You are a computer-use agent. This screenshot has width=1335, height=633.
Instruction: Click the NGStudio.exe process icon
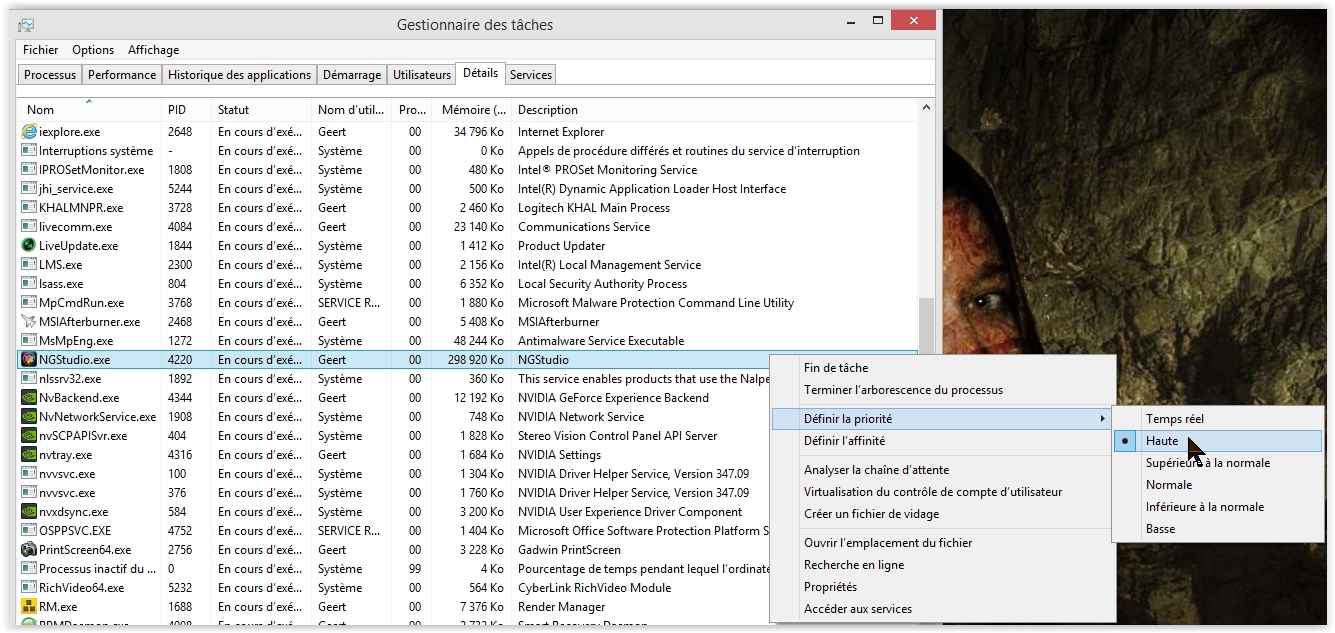coord(29,359)
